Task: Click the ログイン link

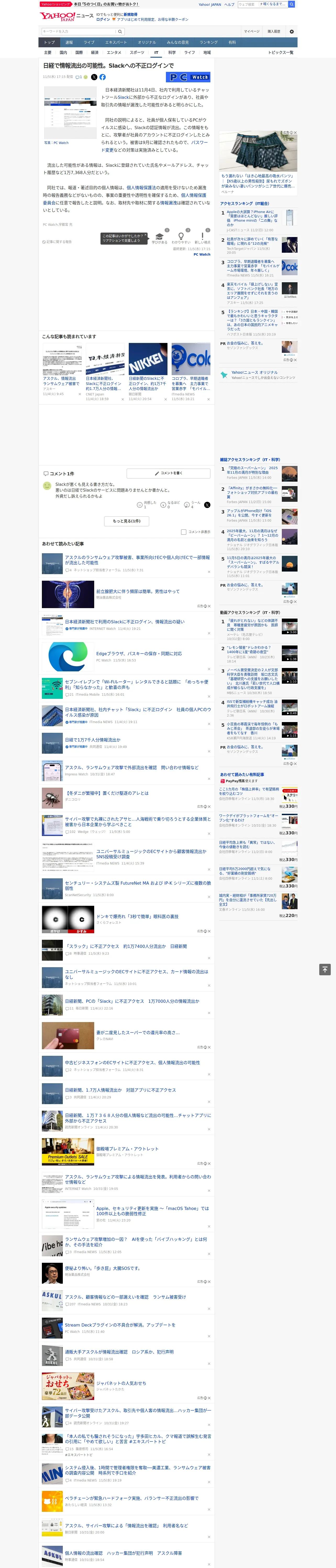Action: click(103, 20)
